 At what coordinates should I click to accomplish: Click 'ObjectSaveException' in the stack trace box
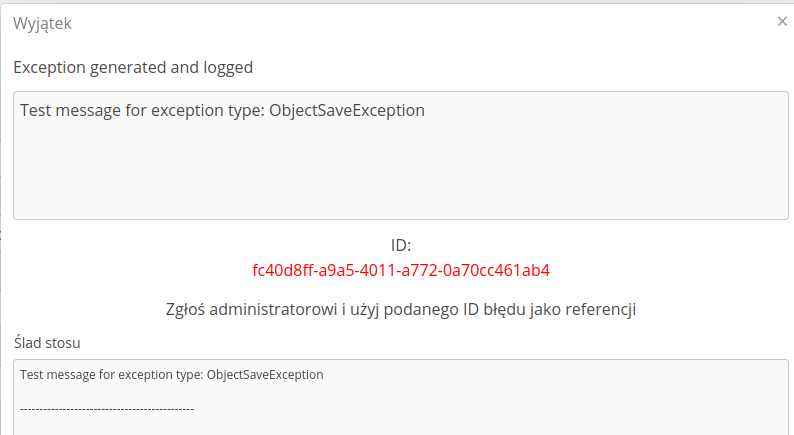tap(265, 375)
